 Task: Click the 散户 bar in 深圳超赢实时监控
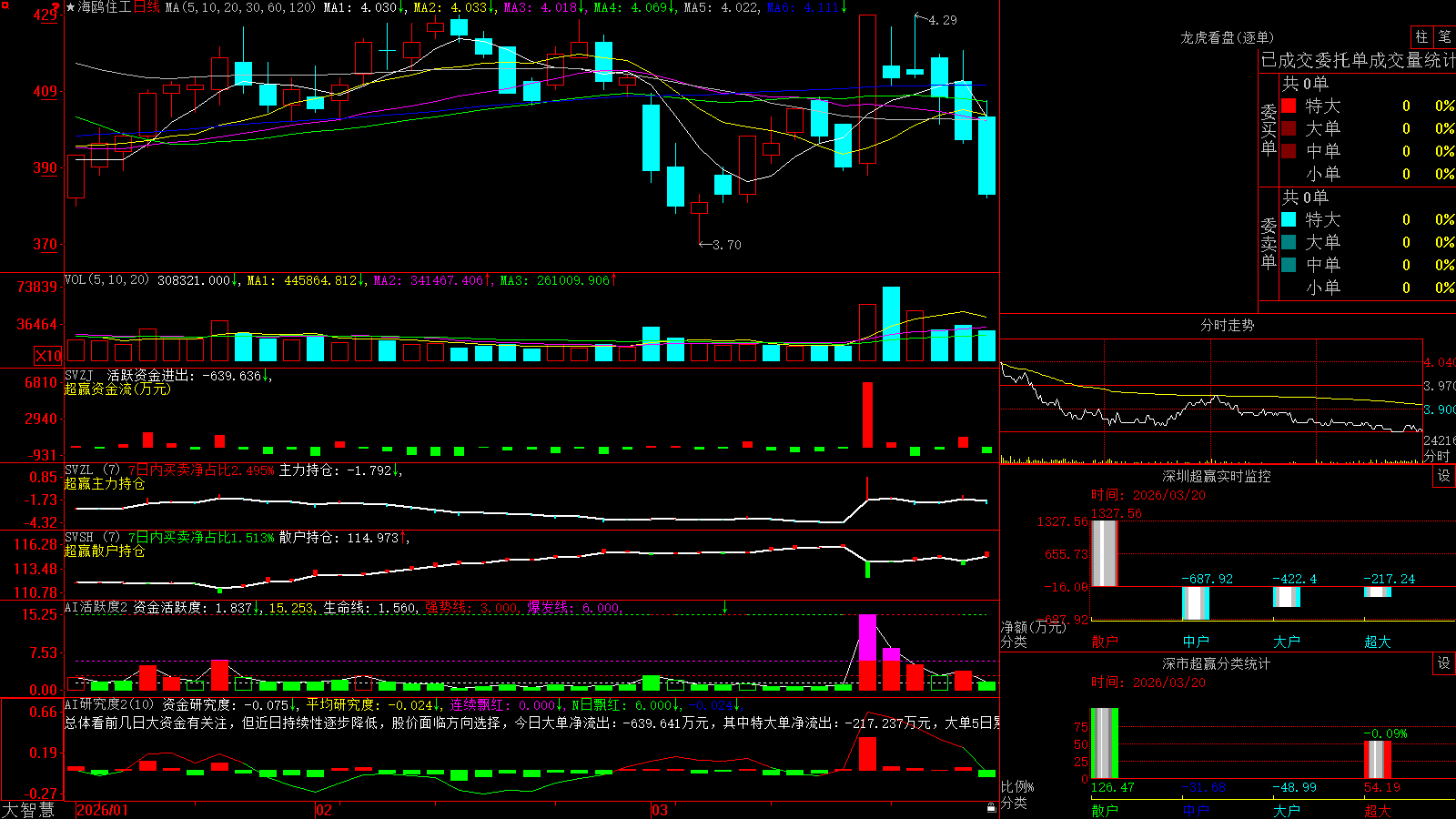(x=1105, y=553)
